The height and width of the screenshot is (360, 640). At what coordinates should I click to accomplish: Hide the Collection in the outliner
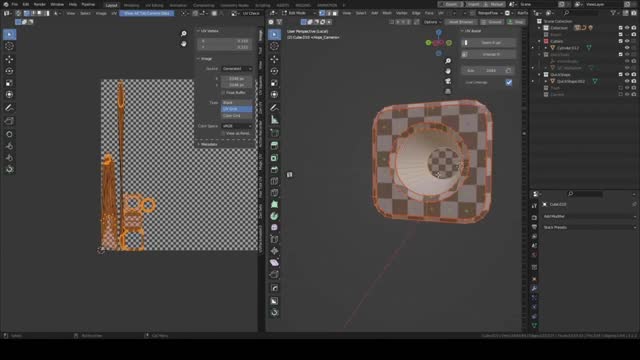pos(627,28)
